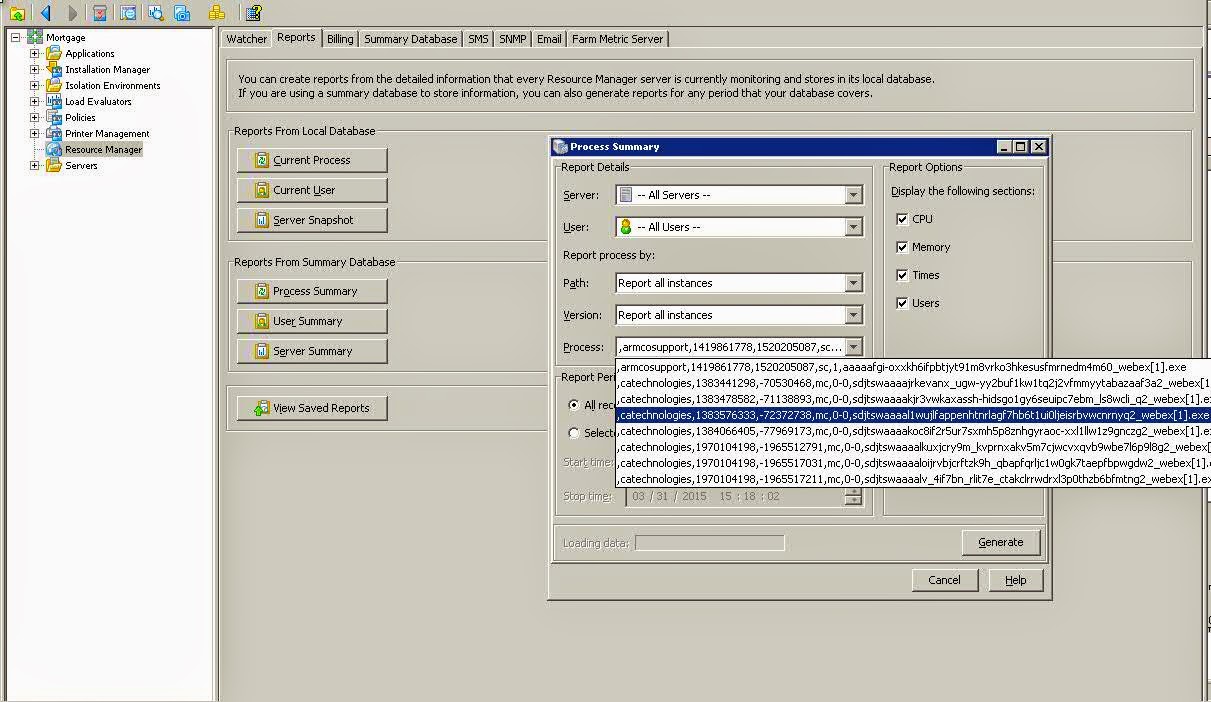The width and height of the screenshot is (1211, 702).
Task: Click the chart magnifier search toolbar icon
Action: [x=156, y=13]
